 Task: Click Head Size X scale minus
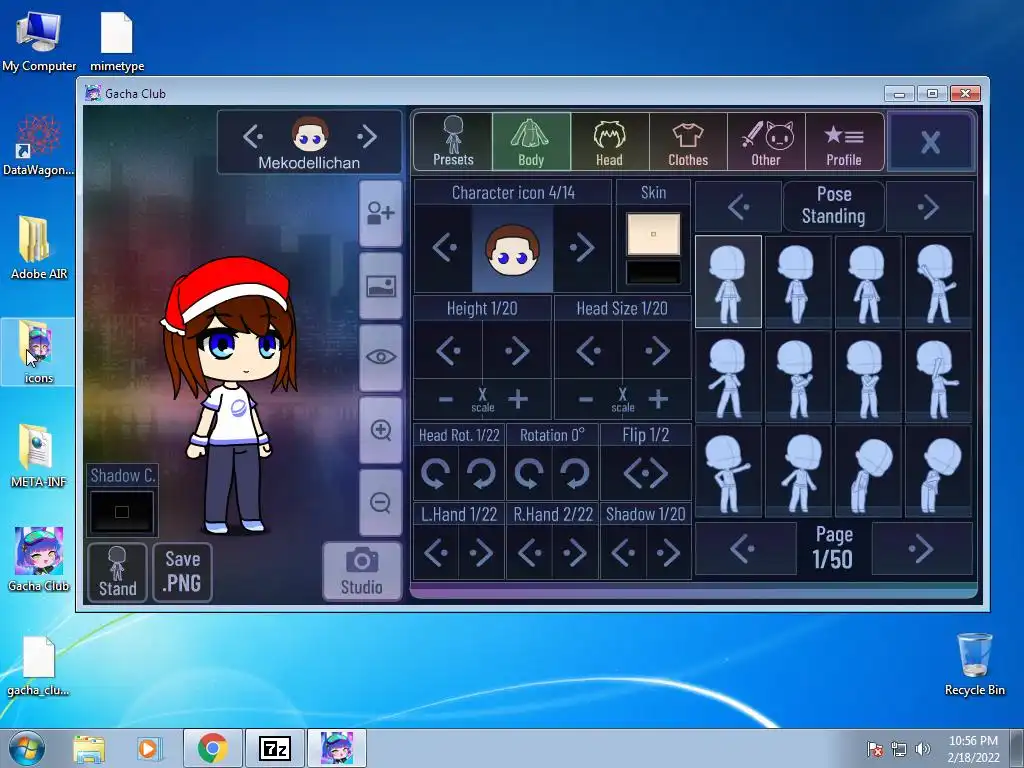click(586, 399)
